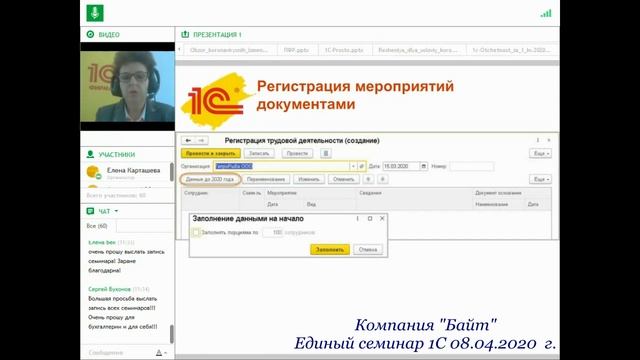Open the dialog's three-dot options menu
Image resolution: width=640 pixels, height=360 pixels.
pyautogui.click(x=357, y=219)
